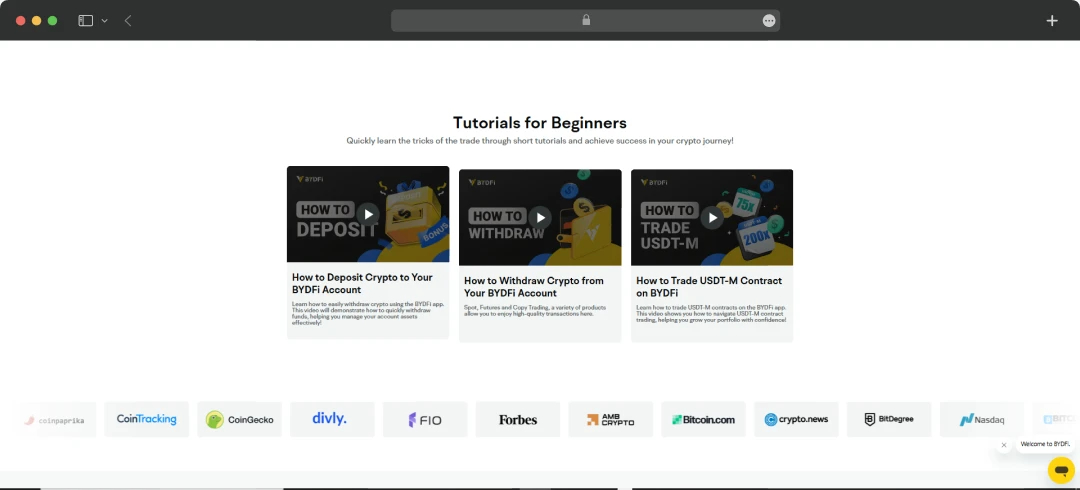The width and height of the screenshot is (1080, 490).
Task: Click the CoinTracking partner logo
Action: (x=147, y=419)
